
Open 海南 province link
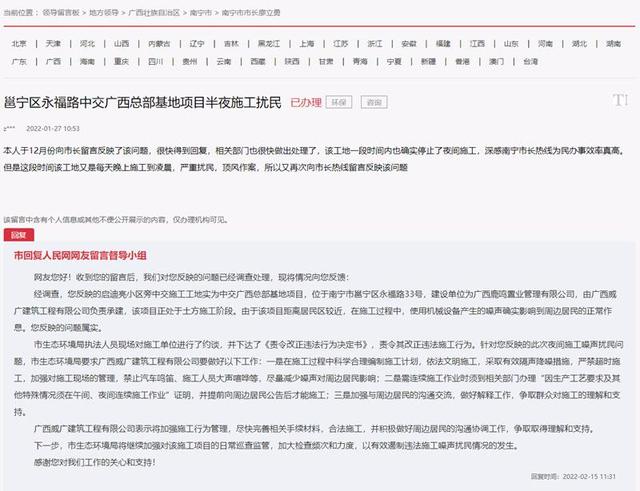click(87, 61)
